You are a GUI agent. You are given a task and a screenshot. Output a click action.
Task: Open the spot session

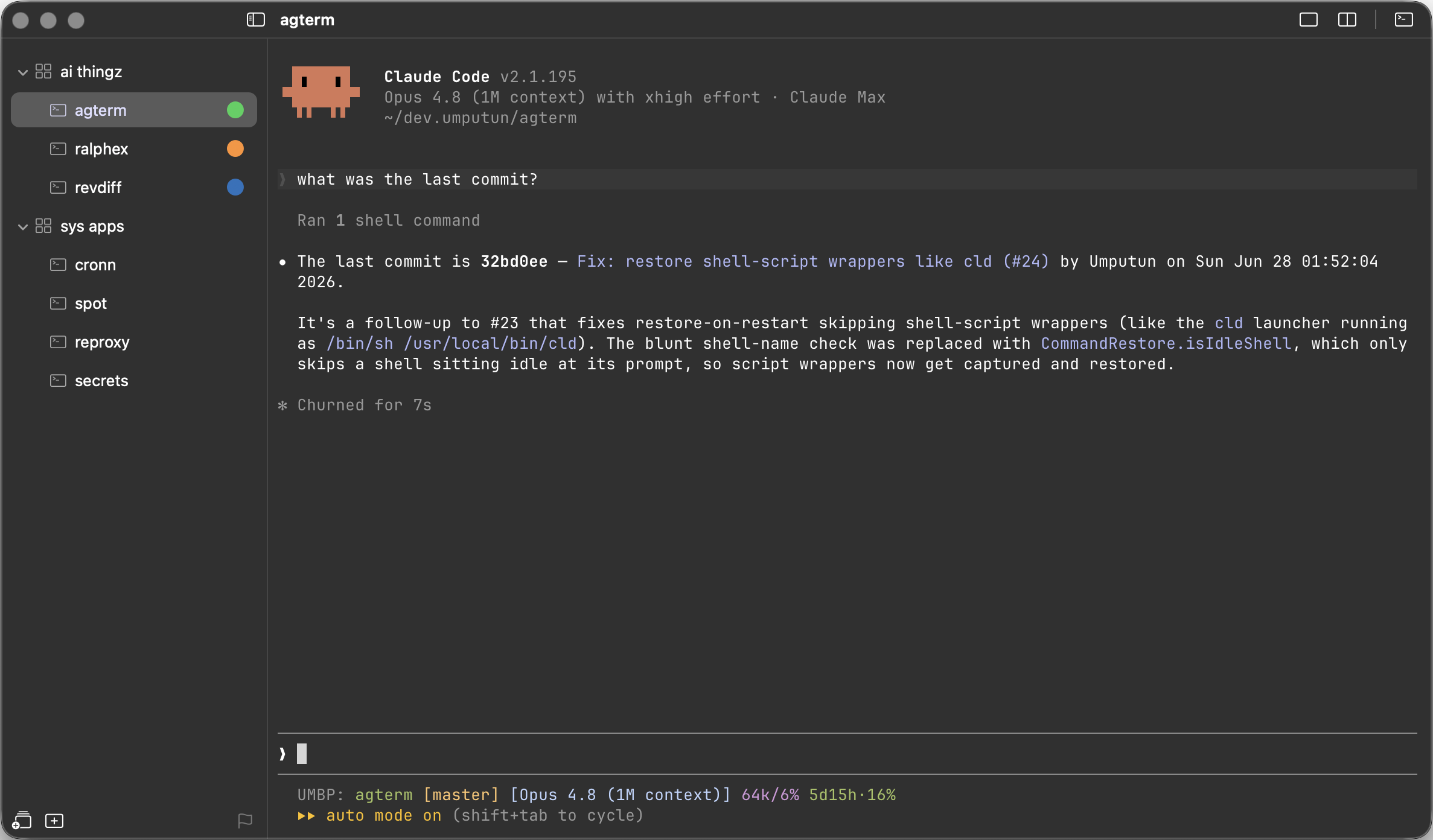click(134, 304)
